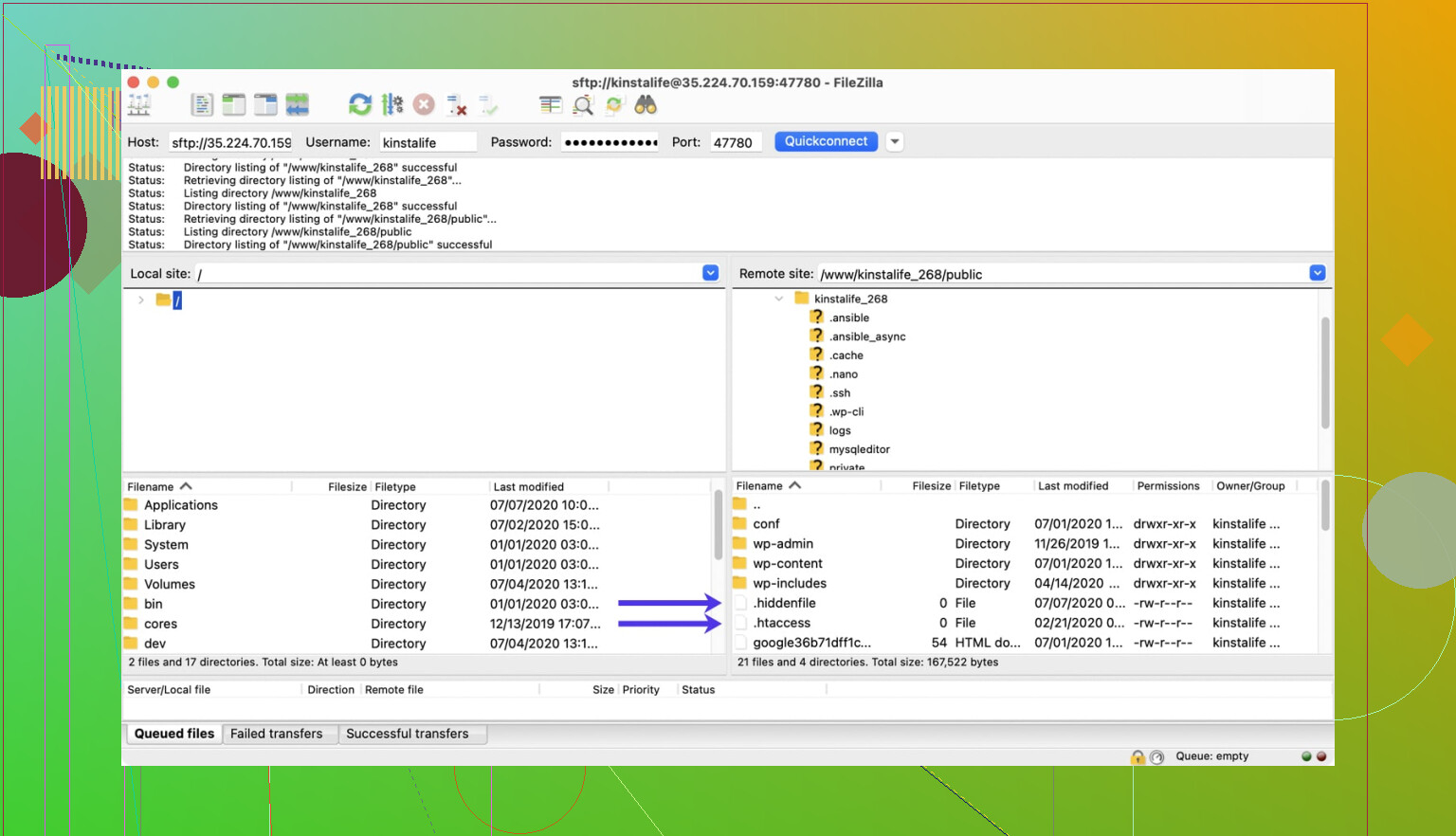1456x836 pixels.
Task: Click the encryption lock icon in status bar
Action: pyautogui.click(x=1137, y=756)
